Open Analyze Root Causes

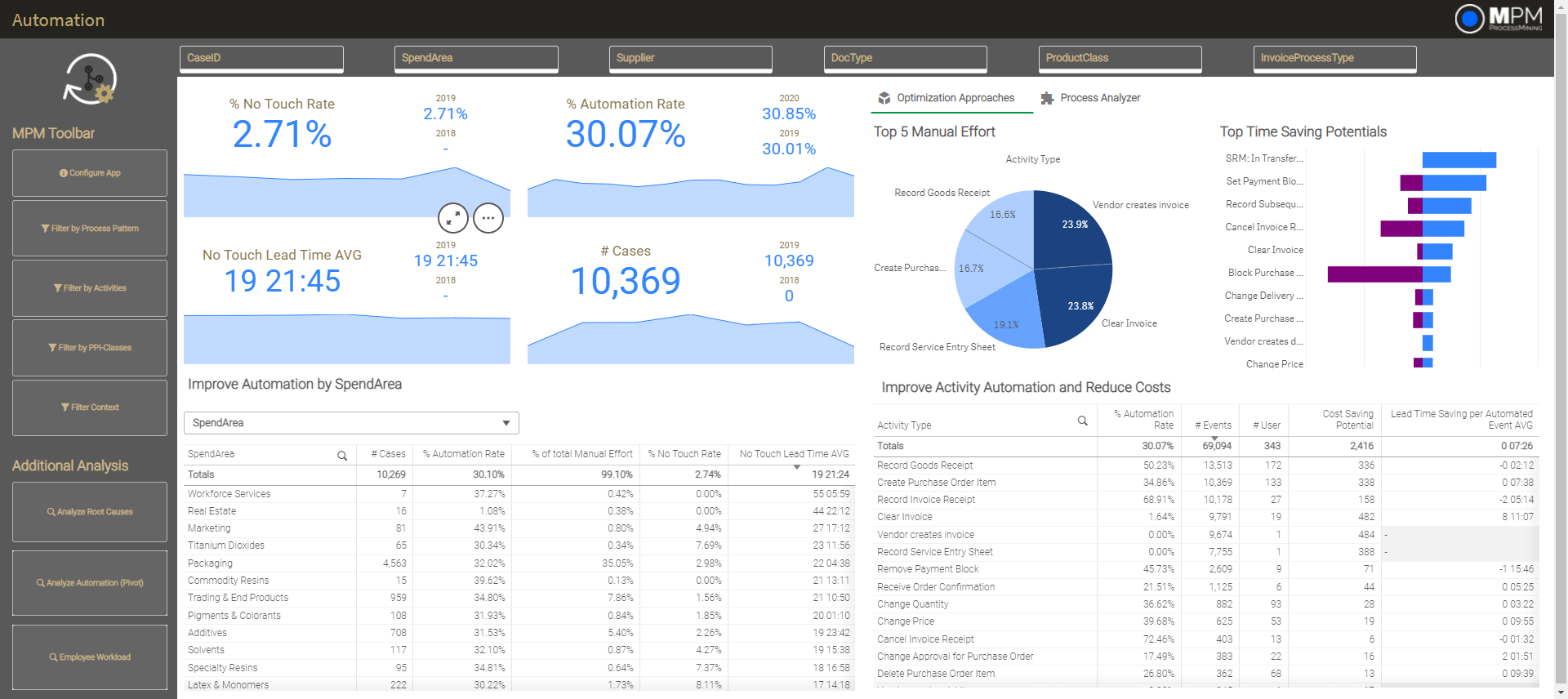pyautogui.click(x=90, y=512)
